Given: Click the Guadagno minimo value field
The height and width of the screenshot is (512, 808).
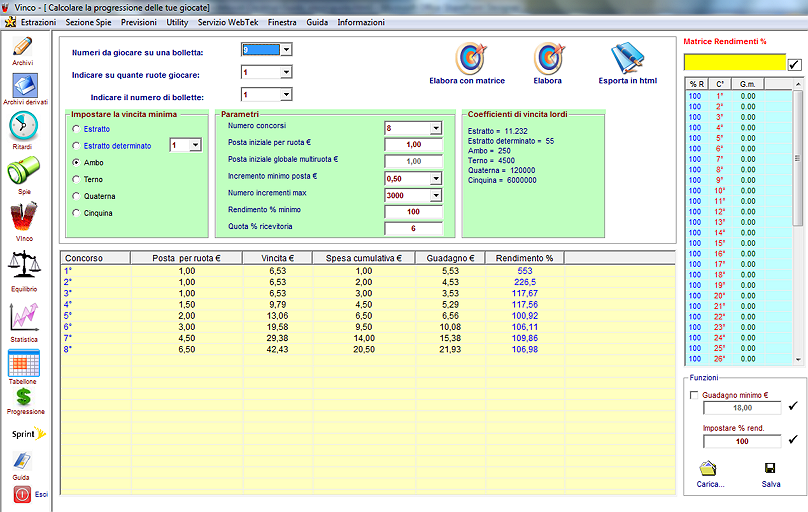Looking at the screenshot, I should pos(742,408).
